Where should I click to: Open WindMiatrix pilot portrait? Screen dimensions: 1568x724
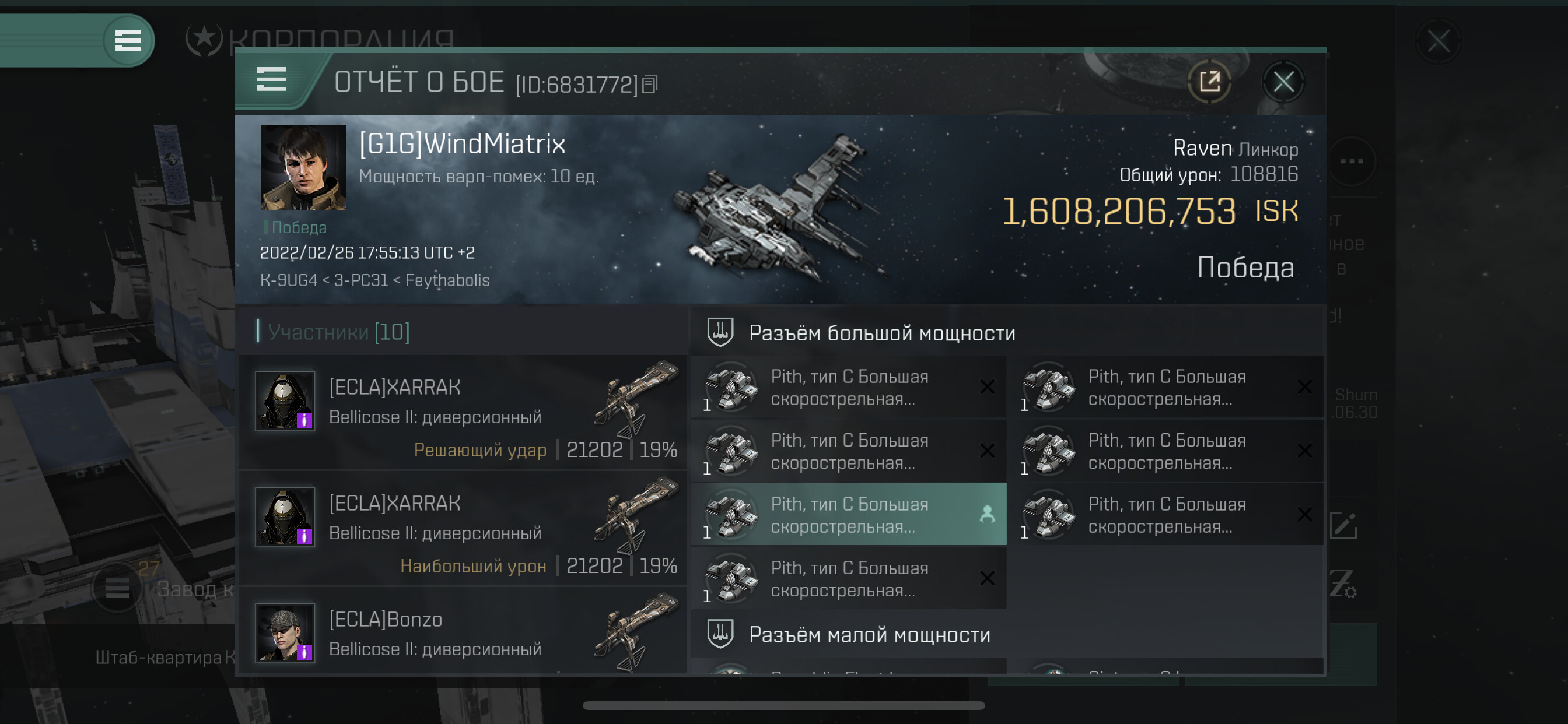(303, 167)
